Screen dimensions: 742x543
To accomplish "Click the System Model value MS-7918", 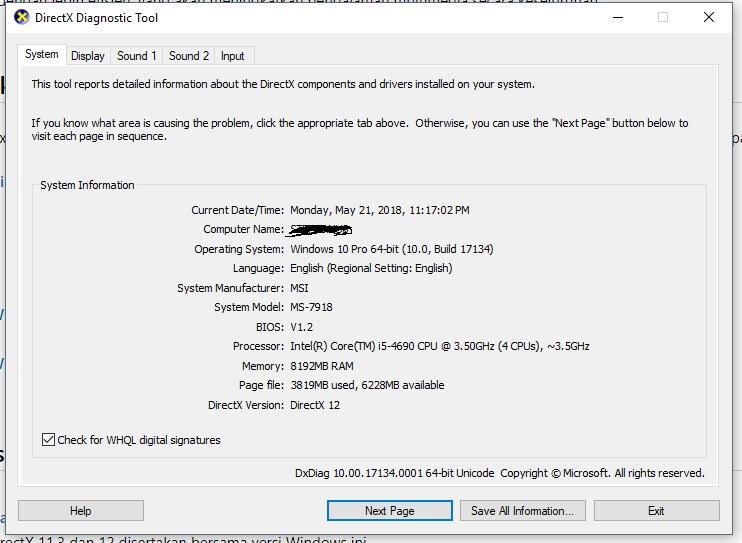I will click(x=311, y=307).
